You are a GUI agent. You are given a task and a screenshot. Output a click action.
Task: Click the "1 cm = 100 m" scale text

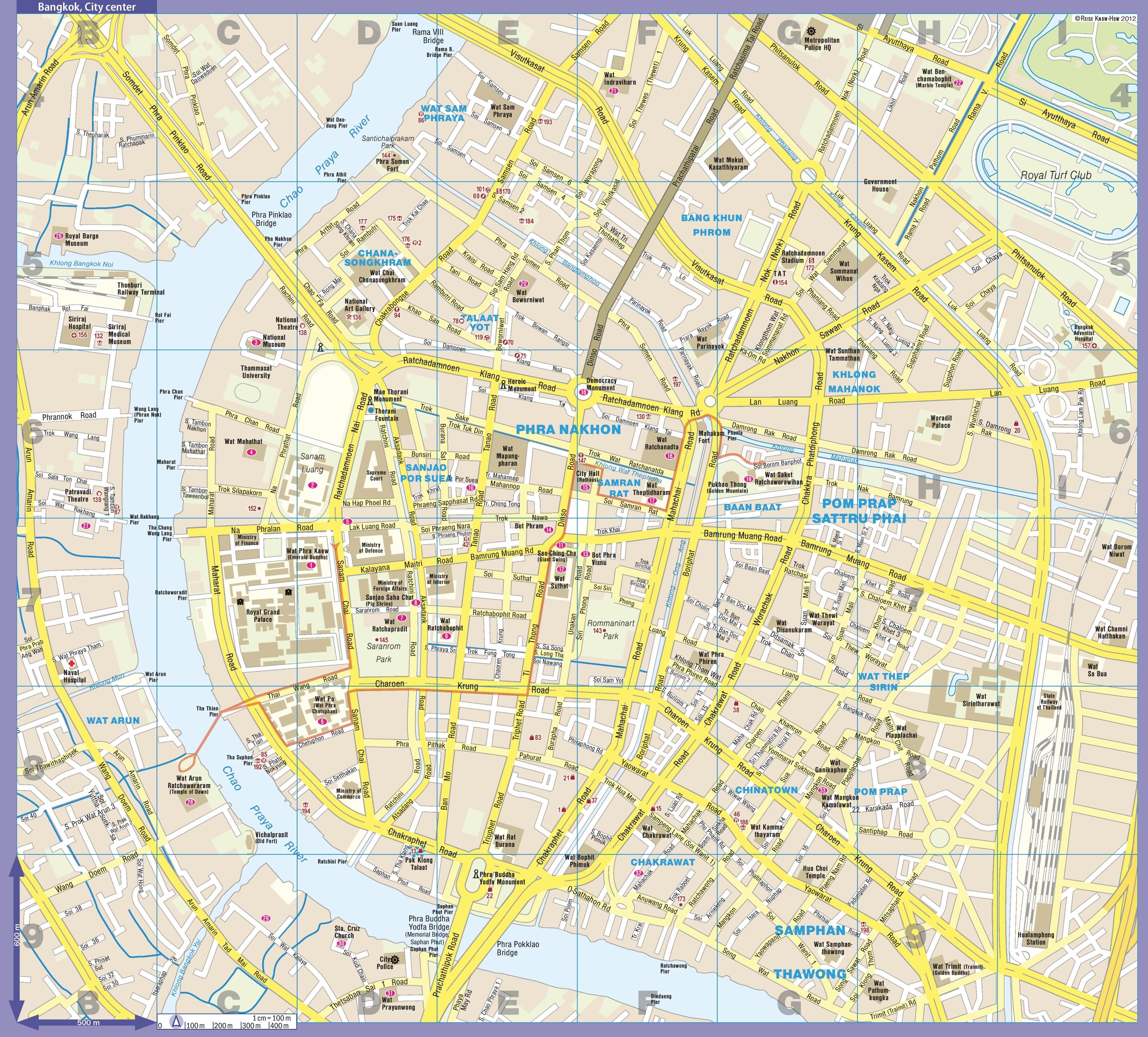[x=271, y=1018]
